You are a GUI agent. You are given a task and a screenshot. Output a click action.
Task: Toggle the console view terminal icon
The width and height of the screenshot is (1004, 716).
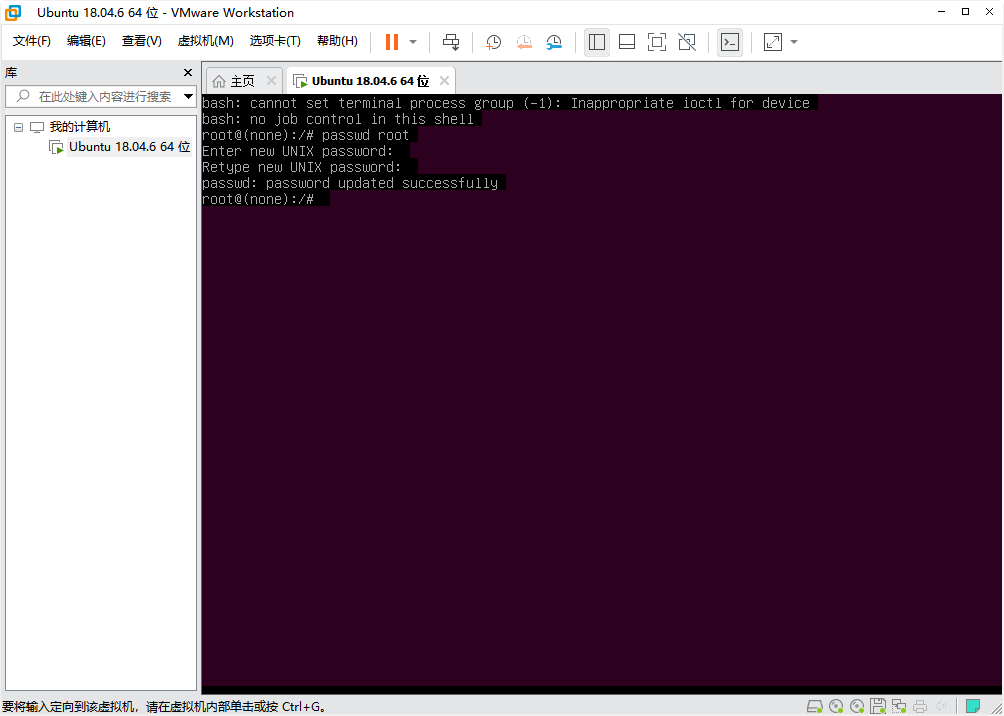click(x=730, y=42)
